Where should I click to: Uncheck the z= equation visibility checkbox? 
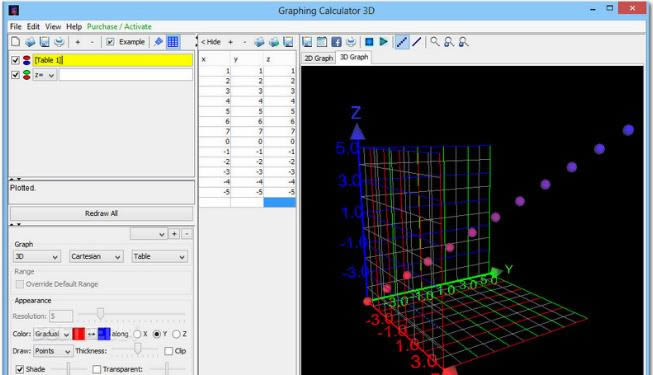[x=15, y=75]
